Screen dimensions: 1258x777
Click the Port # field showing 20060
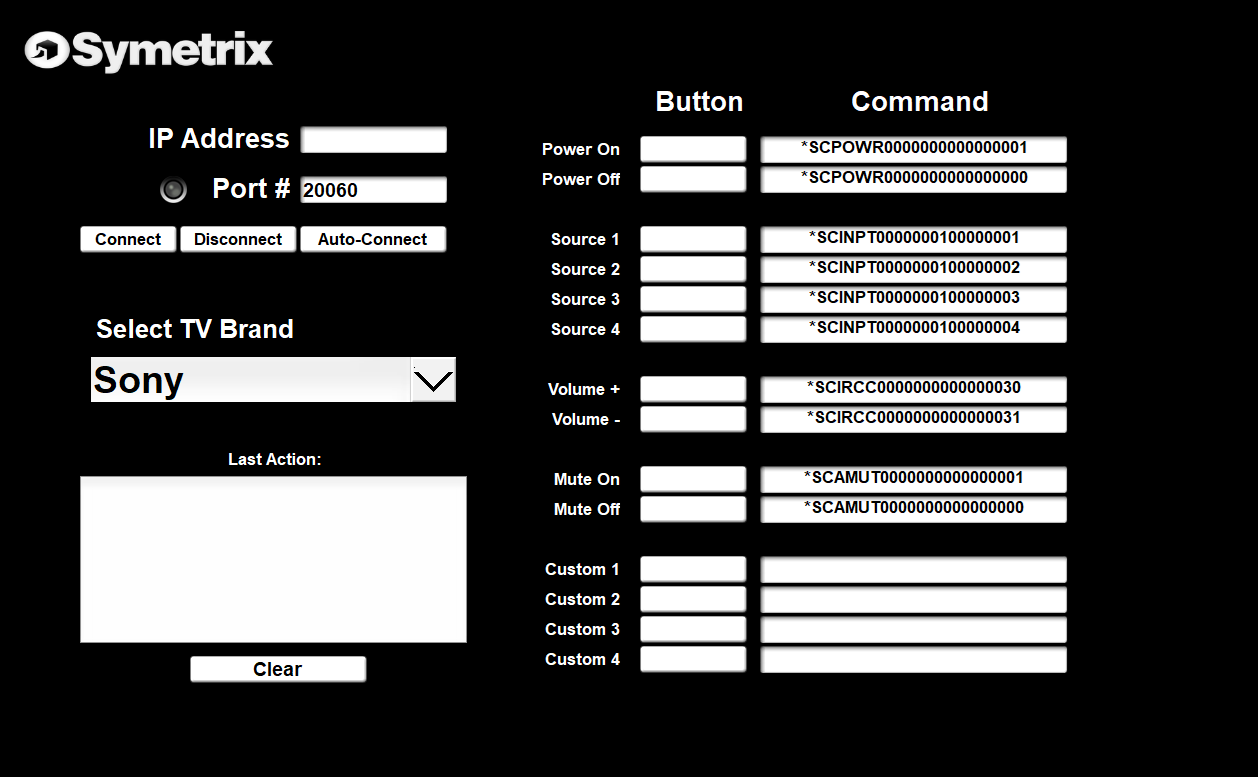pyautogui.click(x=374, y=190)
